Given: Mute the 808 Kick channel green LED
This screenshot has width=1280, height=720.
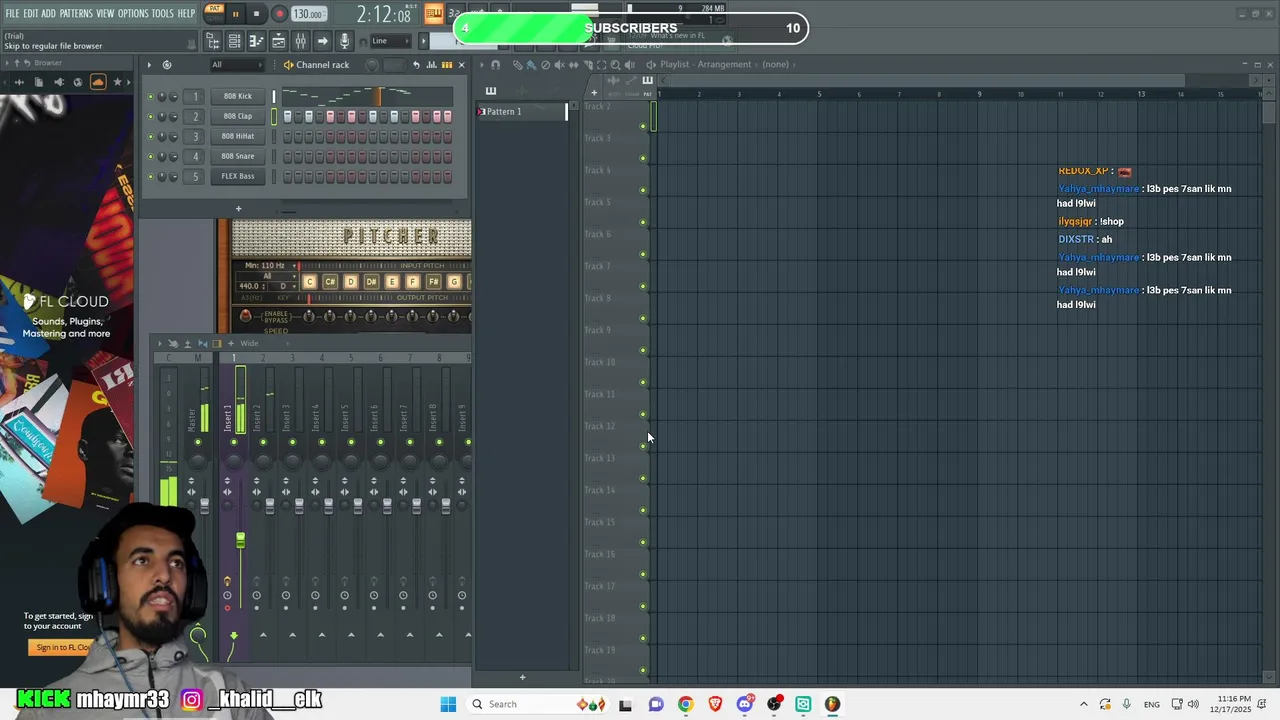Looking at the screenshot, I should [x=150, y=96].
